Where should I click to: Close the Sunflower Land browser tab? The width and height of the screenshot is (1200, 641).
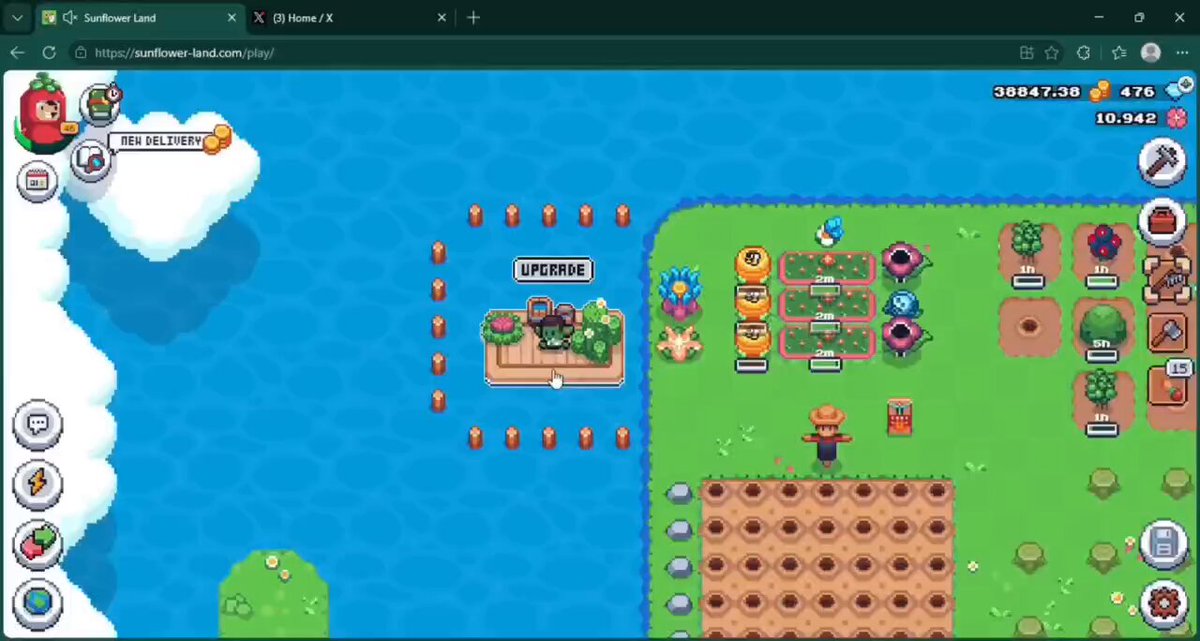231,18
